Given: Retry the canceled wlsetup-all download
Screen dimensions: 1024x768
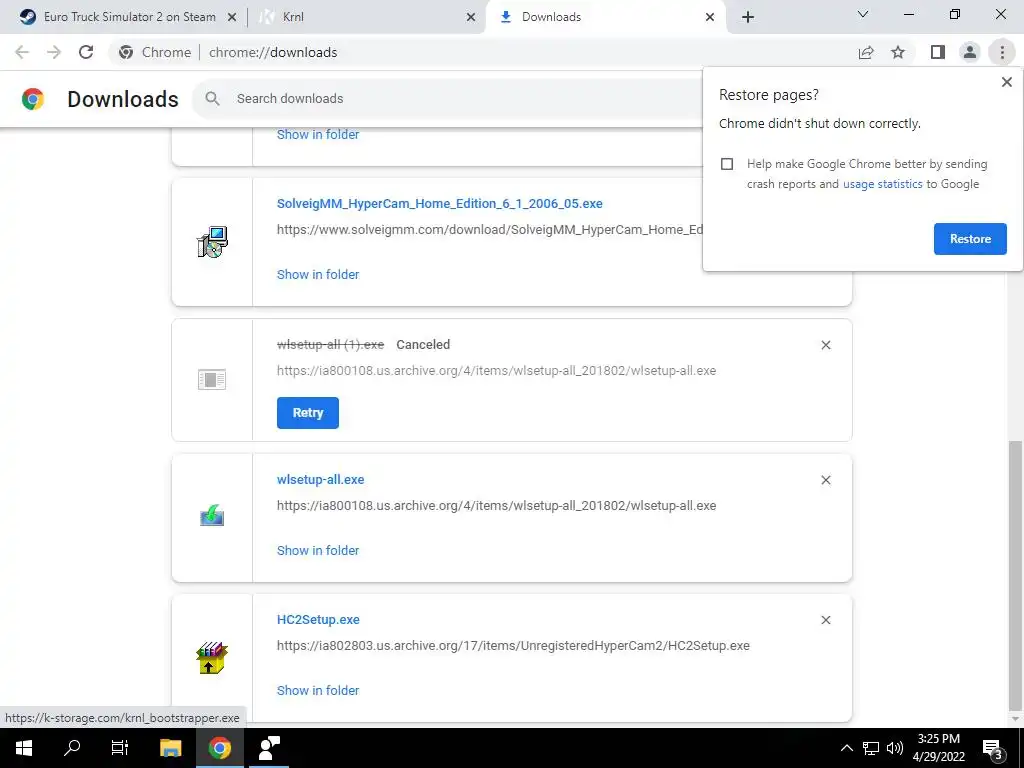Looking at the screenshot, I should click(x=308, y=413).
